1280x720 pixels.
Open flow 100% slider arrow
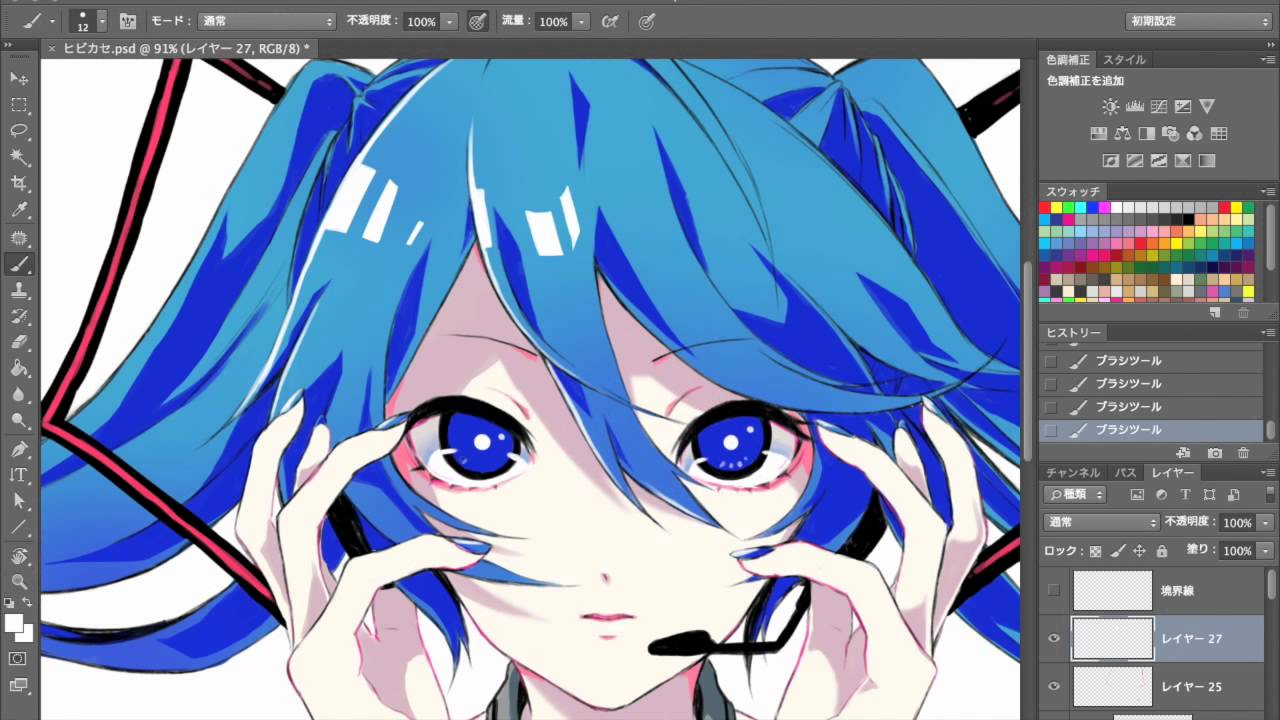point(581,21)
